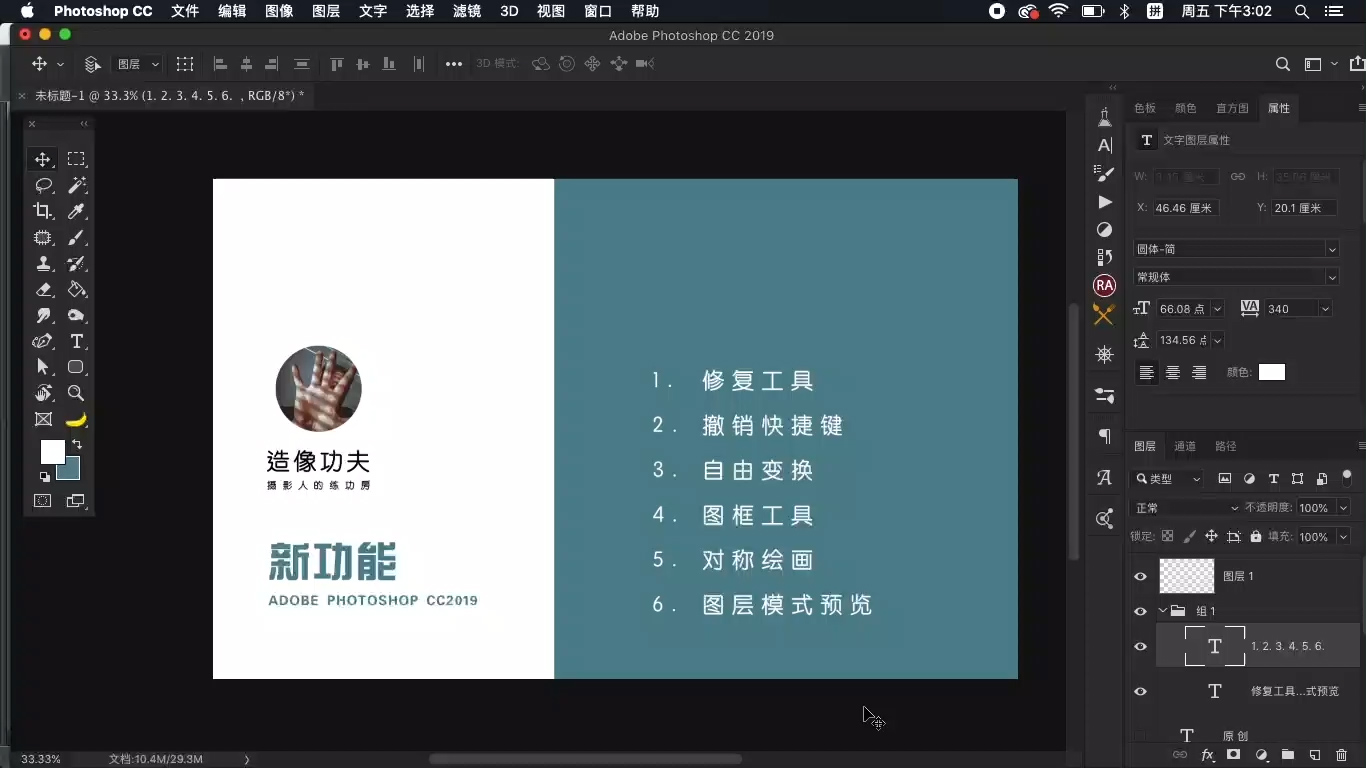Select the Brush tool in toolbox
Screen dimensions: 1366x768
pos(76,238)
